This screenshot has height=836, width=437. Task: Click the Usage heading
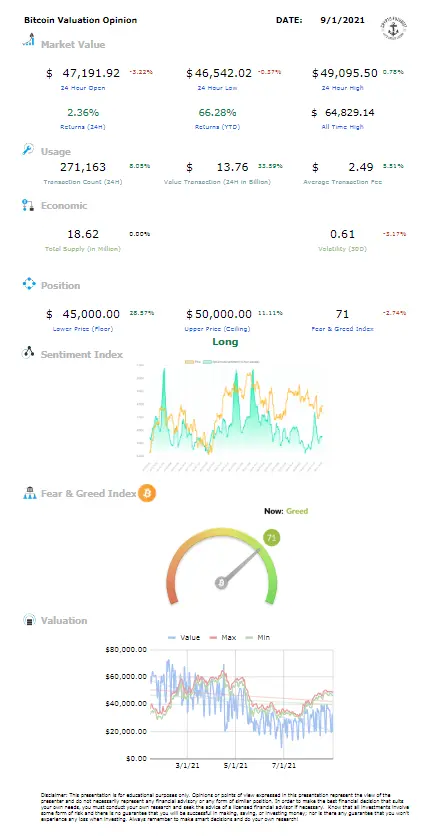55,151
